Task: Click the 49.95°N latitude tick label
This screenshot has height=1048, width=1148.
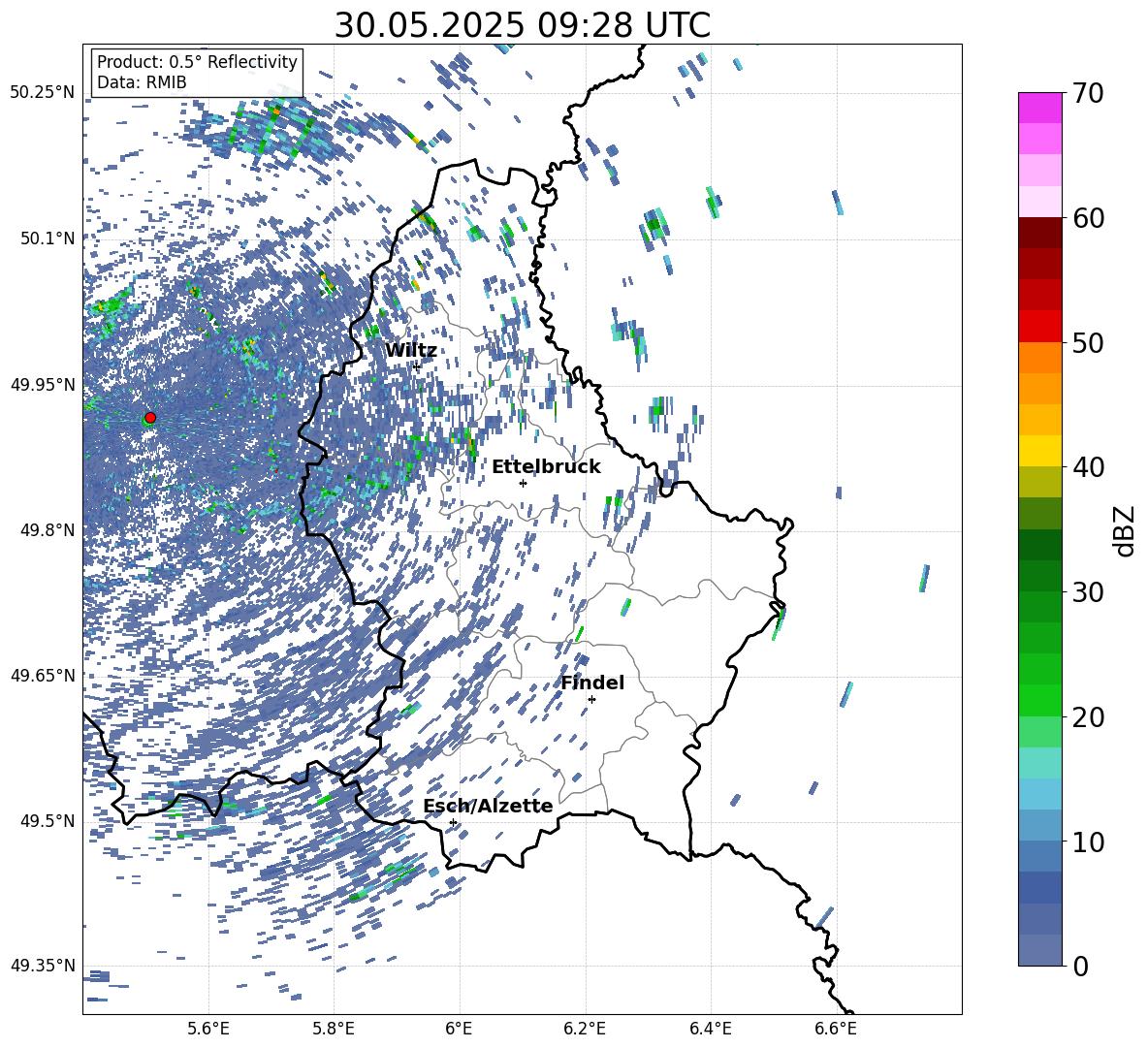Action: coord(43,385)
